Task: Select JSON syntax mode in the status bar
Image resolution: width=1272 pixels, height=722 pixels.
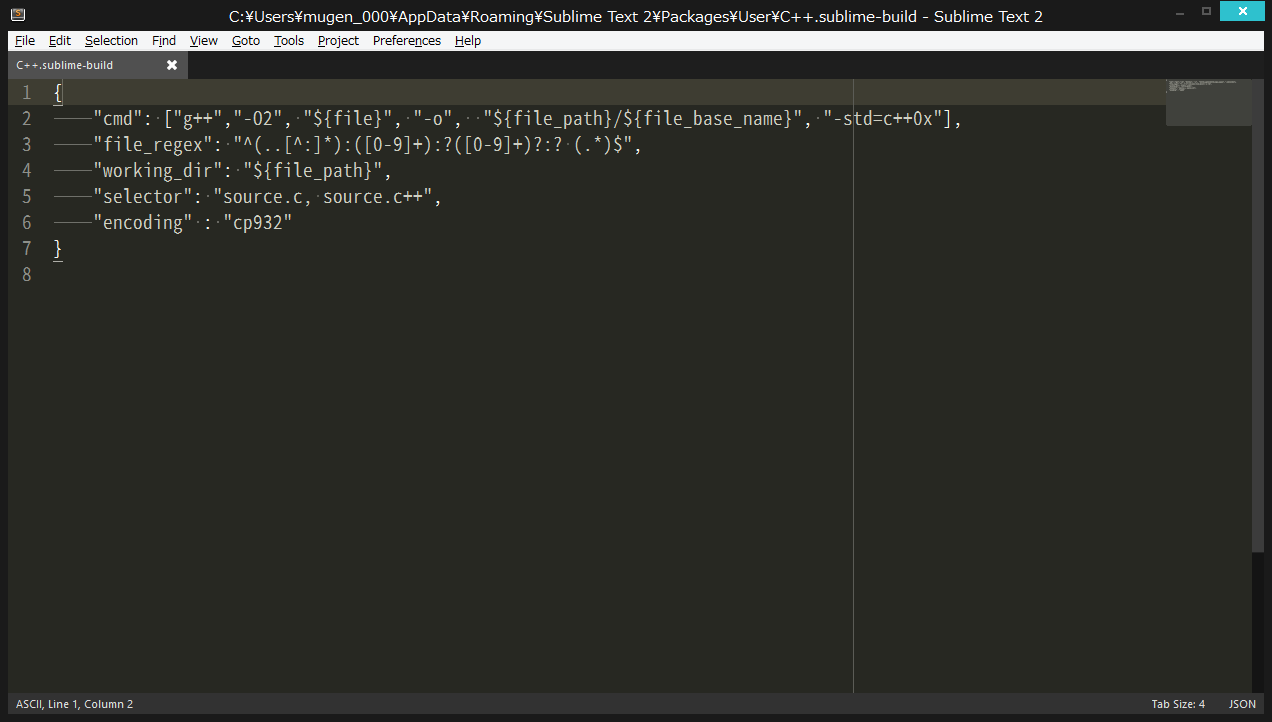Action: click(1241, 704)
